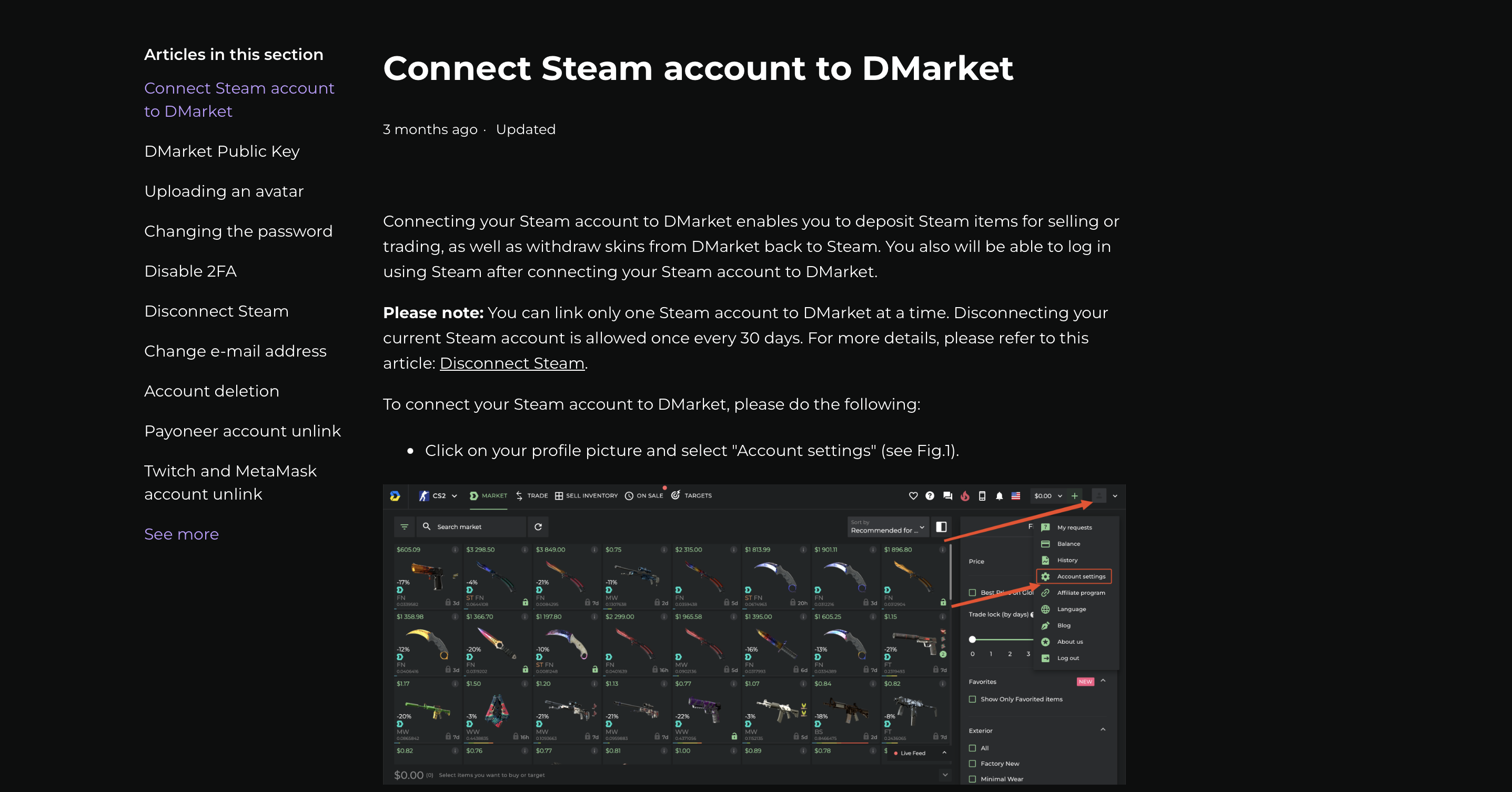Collapse the Exterior section chevron

tap(1103, 730)
